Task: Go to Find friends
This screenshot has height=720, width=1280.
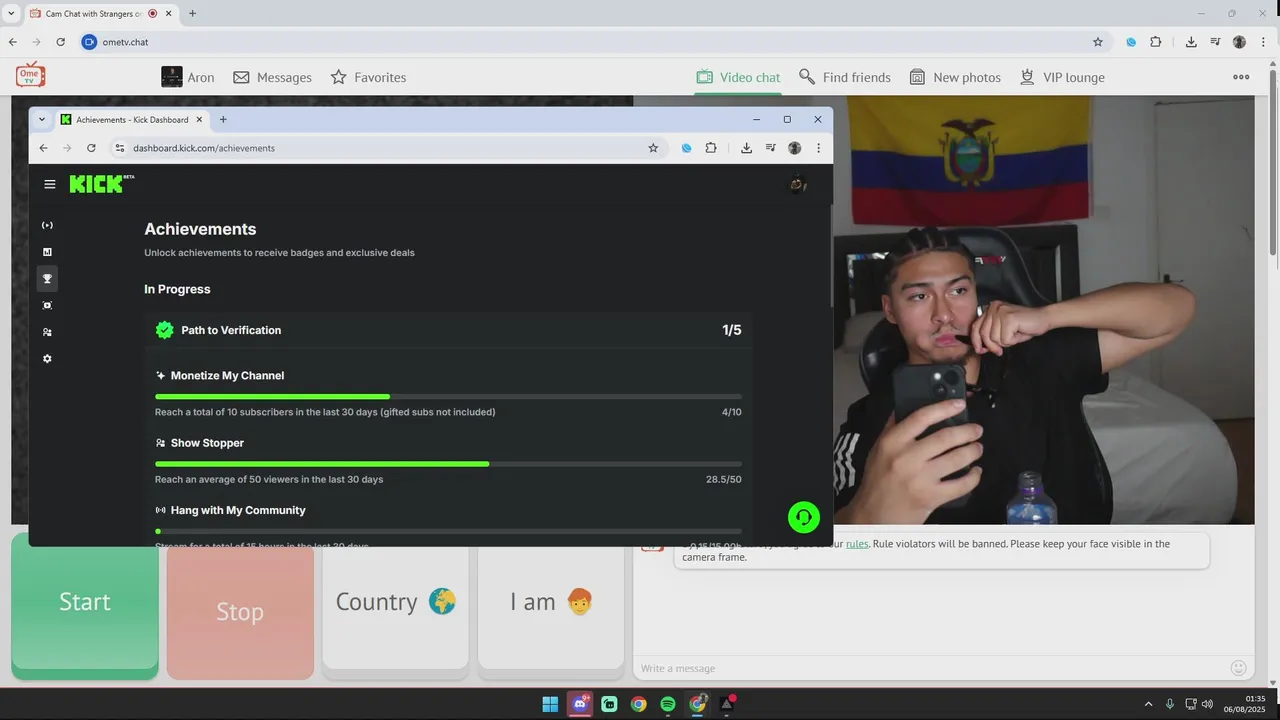Action: point(844,77)
